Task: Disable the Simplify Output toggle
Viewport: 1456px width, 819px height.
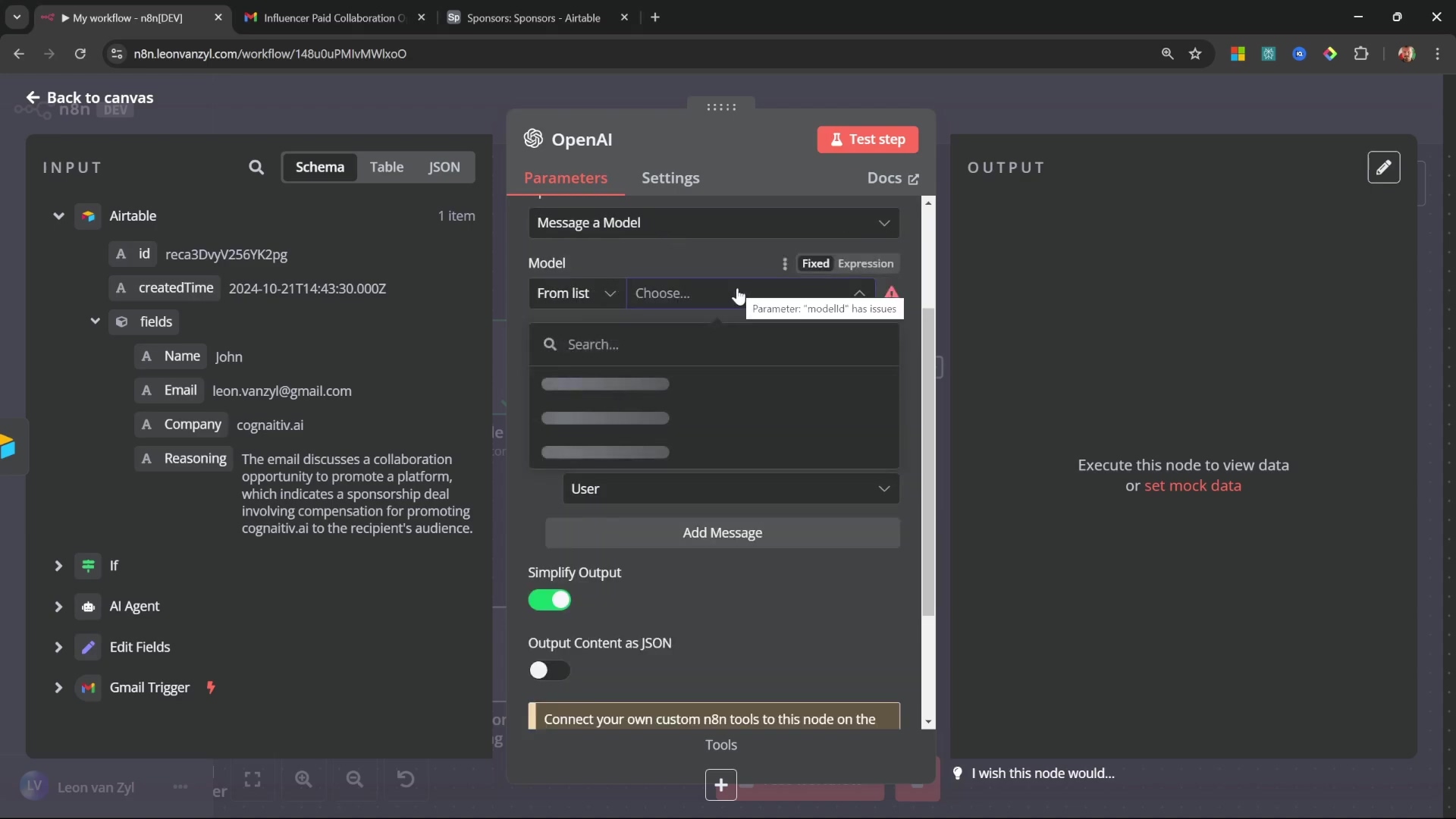Action: click(x=550, y=600)
